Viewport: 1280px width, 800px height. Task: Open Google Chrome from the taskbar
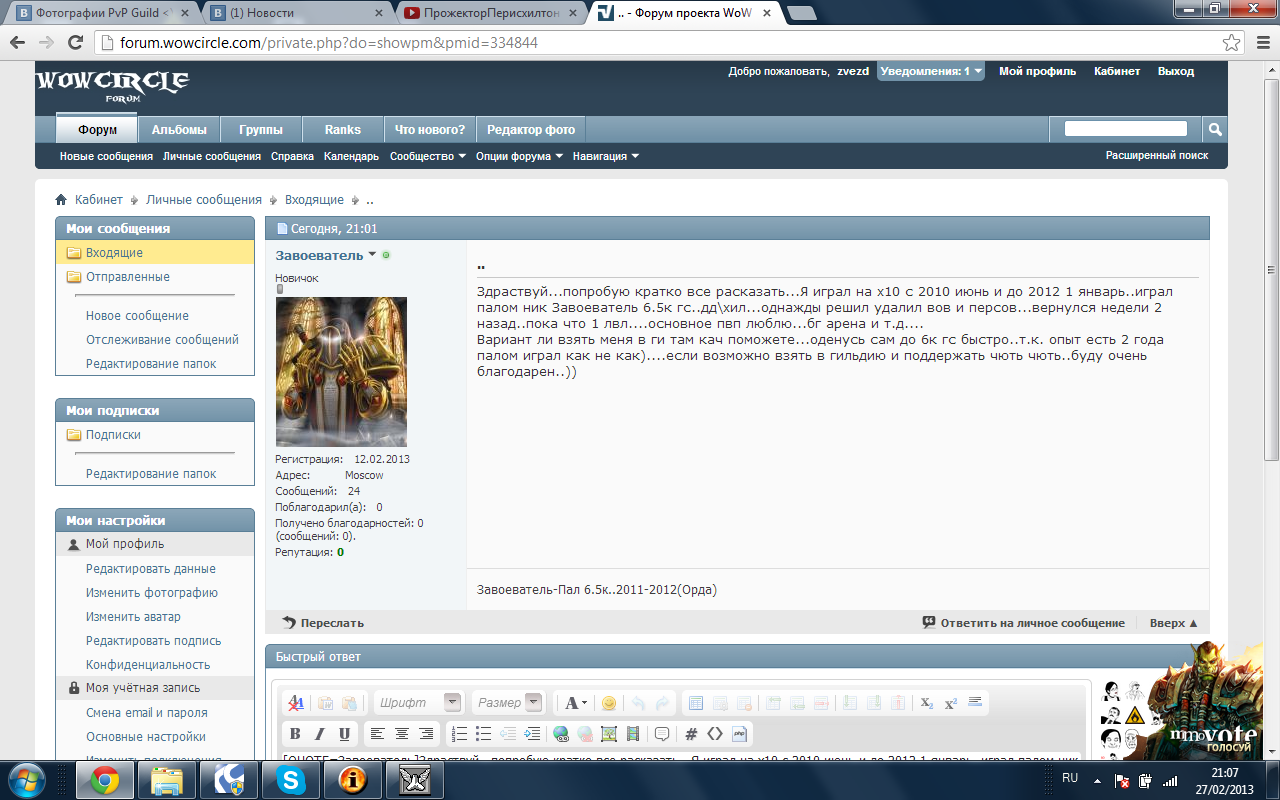105,780
